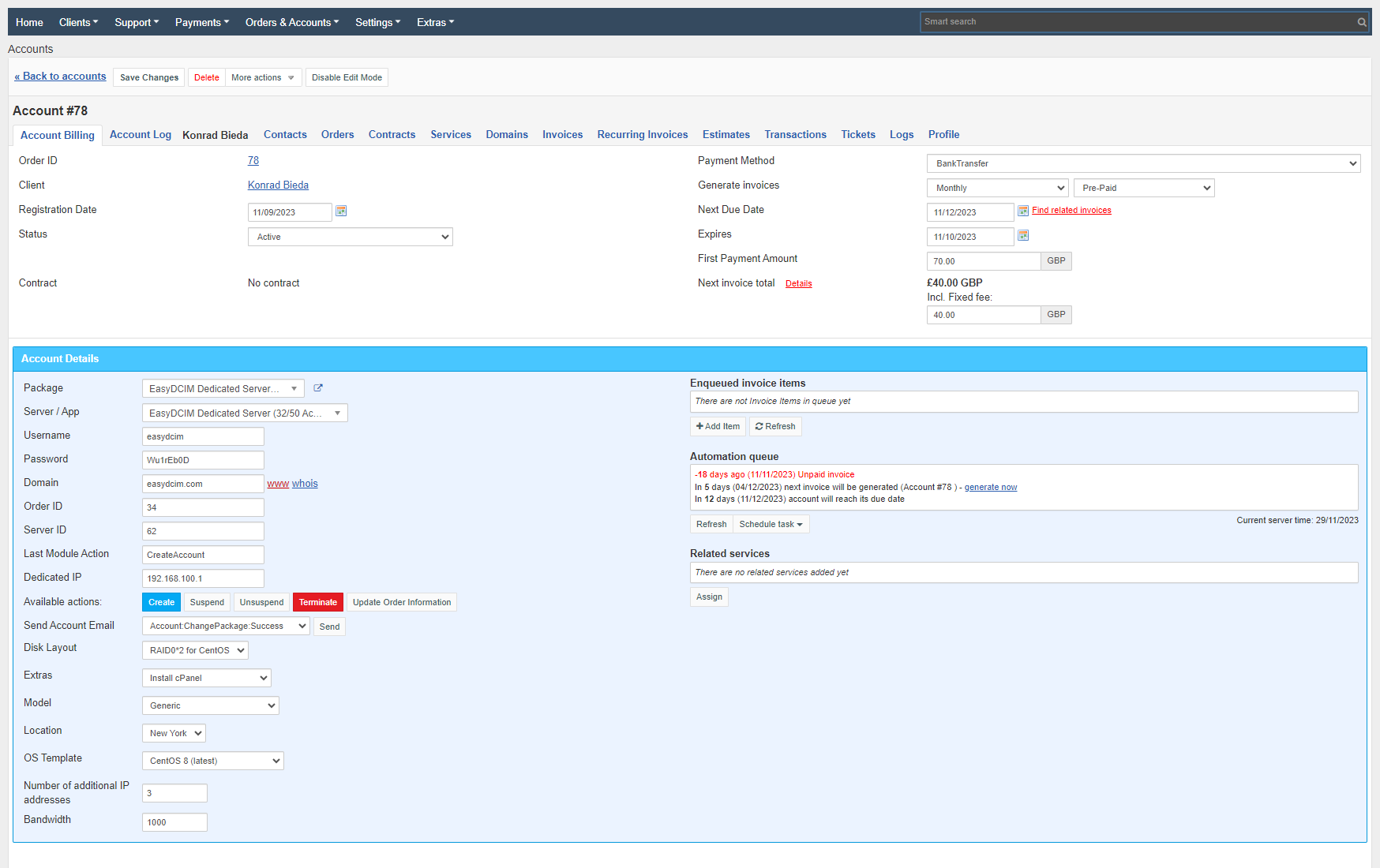Open the Tickets tab
1380x868 pixels.
(858, 134)
